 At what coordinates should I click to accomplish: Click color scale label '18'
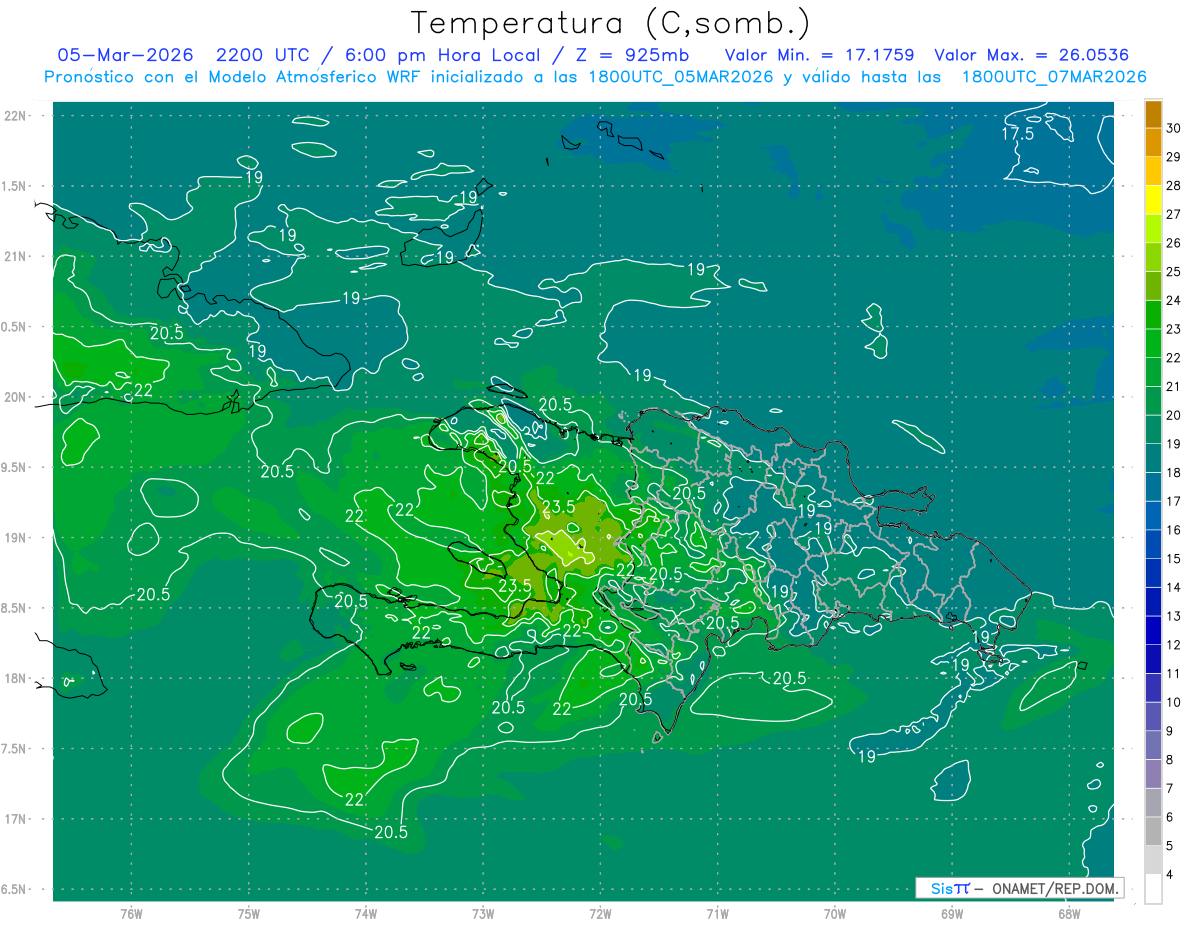[x=1175, y=472]
